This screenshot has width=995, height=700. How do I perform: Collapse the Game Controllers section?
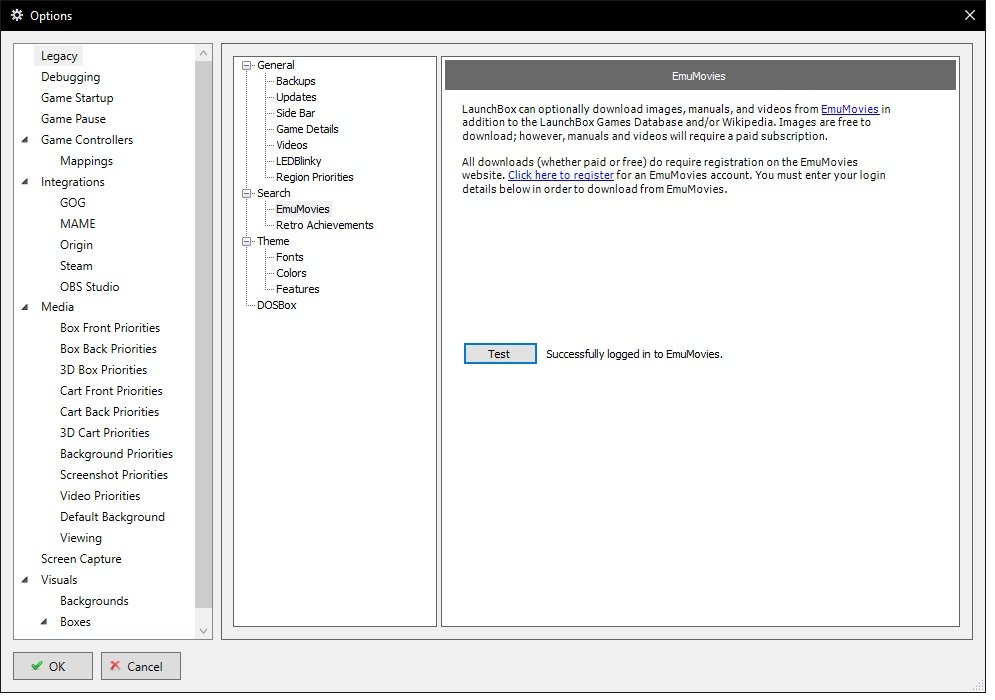click(x=25, y=140)
